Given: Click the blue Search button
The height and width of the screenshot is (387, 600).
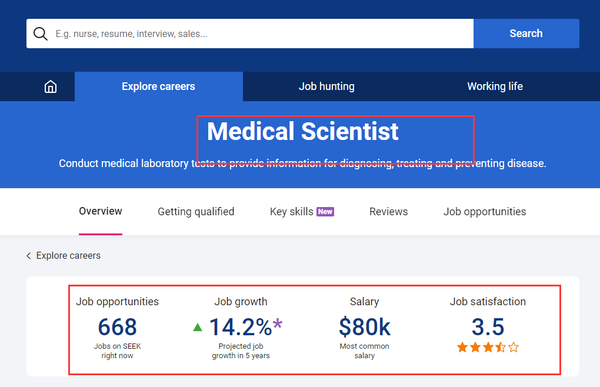Looking at the screenshot, I should tap(526, 34).
